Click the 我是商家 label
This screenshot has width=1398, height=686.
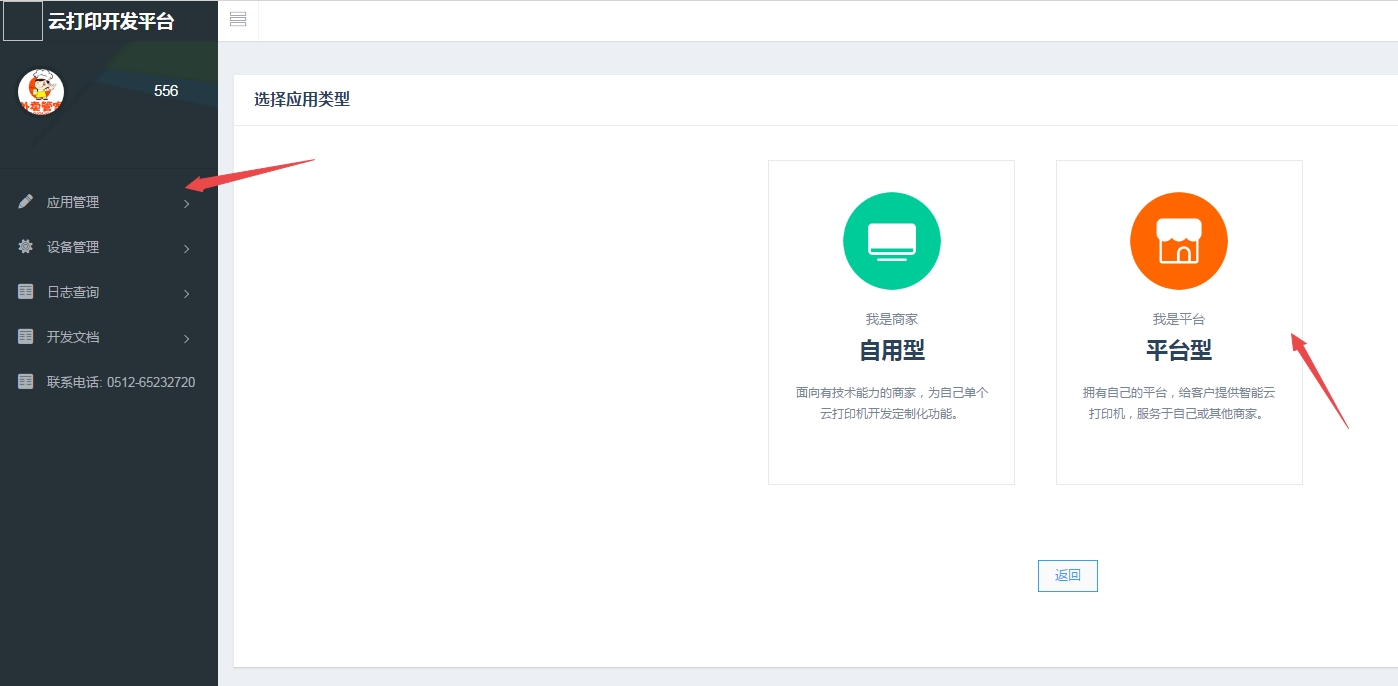[x=892, y=320]
